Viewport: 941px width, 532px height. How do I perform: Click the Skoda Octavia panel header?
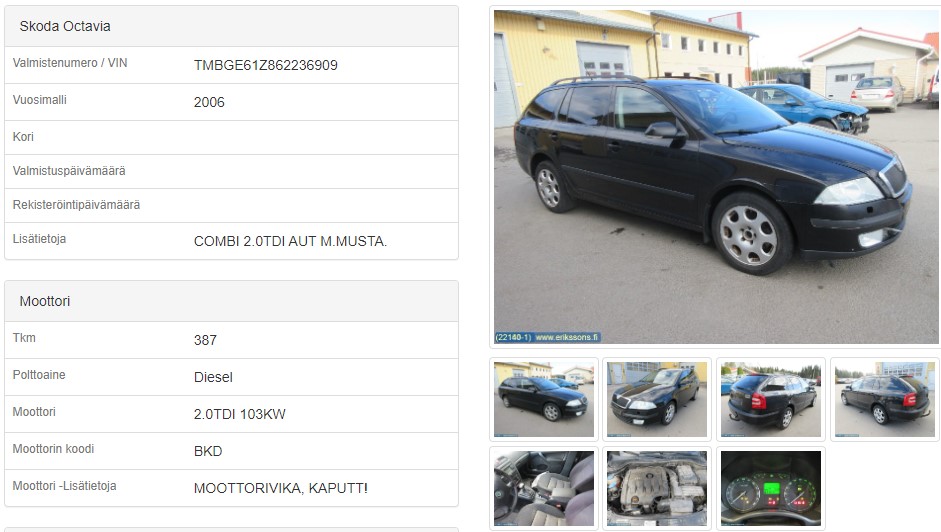pyautogui.click(x=232, y=26)
